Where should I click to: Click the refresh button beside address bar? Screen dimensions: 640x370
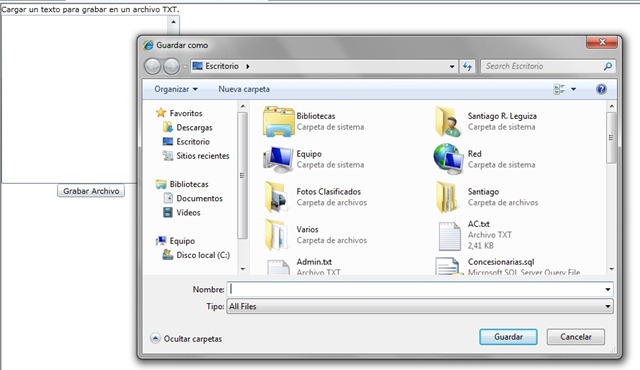[x=467, y=66]
